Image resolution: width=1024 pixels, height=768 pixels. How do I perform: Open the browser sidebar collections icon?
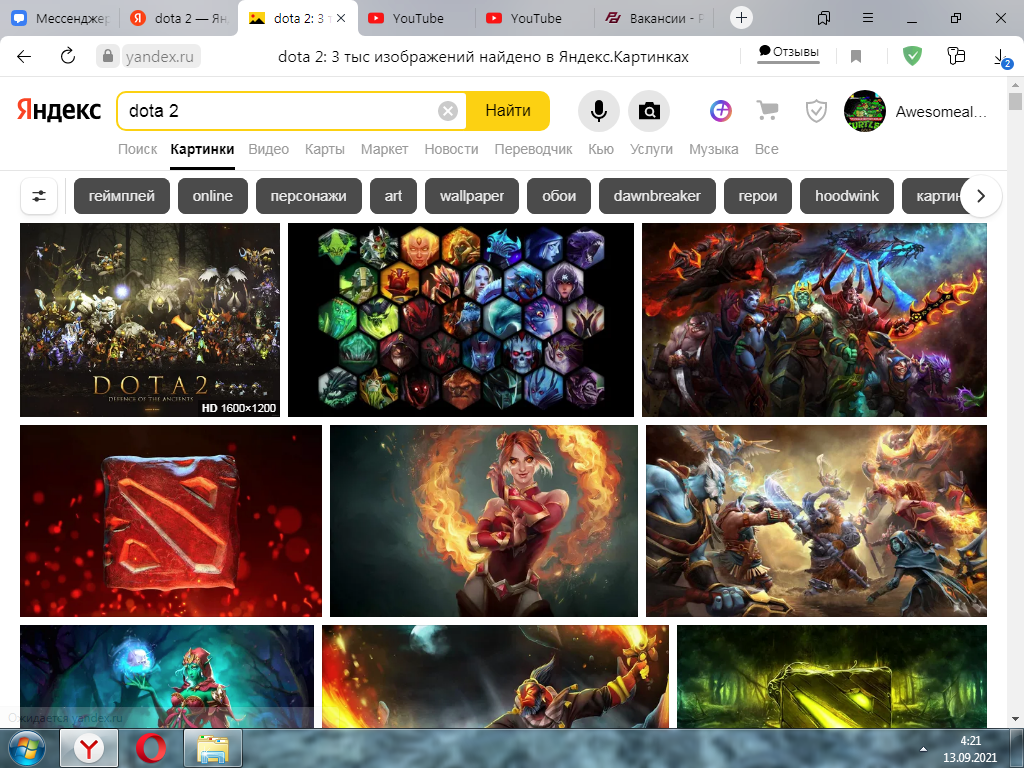pos(956,56)
